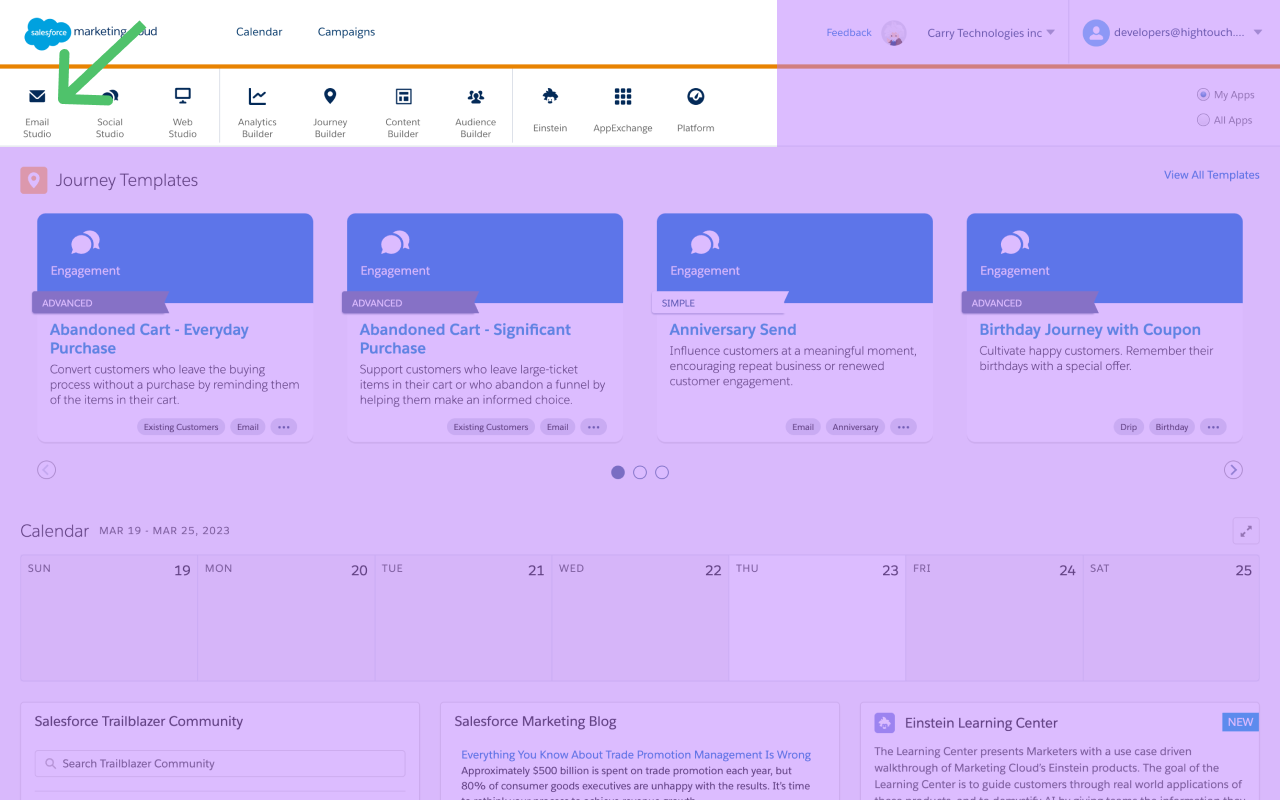Open AppExchange grid icon
Viewport: 1280px width, 801px height.
pos(623,97)
